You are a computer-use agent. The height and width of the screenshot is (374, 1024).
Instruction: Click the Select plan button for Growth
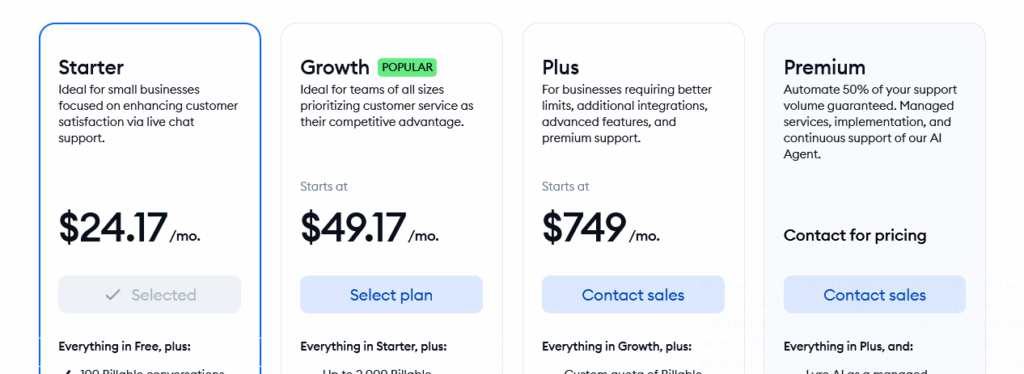tap(391, 294)
